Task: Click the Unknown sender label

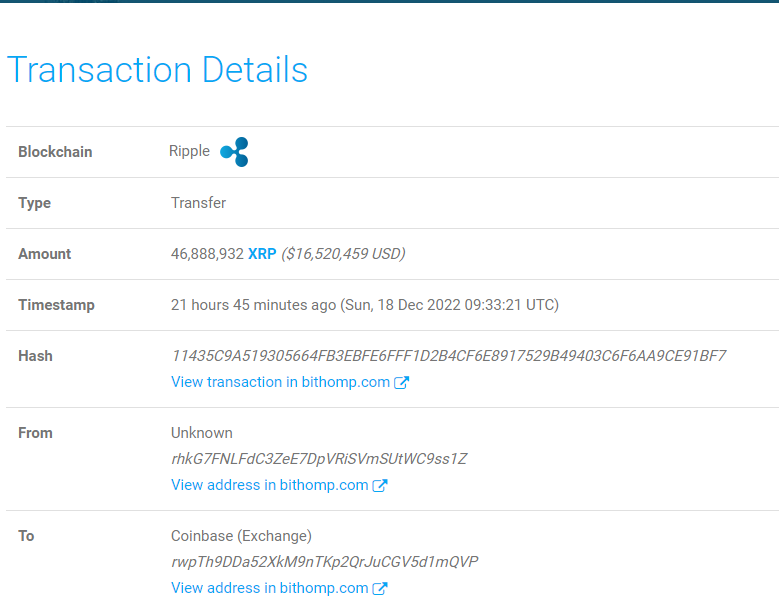Action: pyautogui.click(x=202, y=433)
